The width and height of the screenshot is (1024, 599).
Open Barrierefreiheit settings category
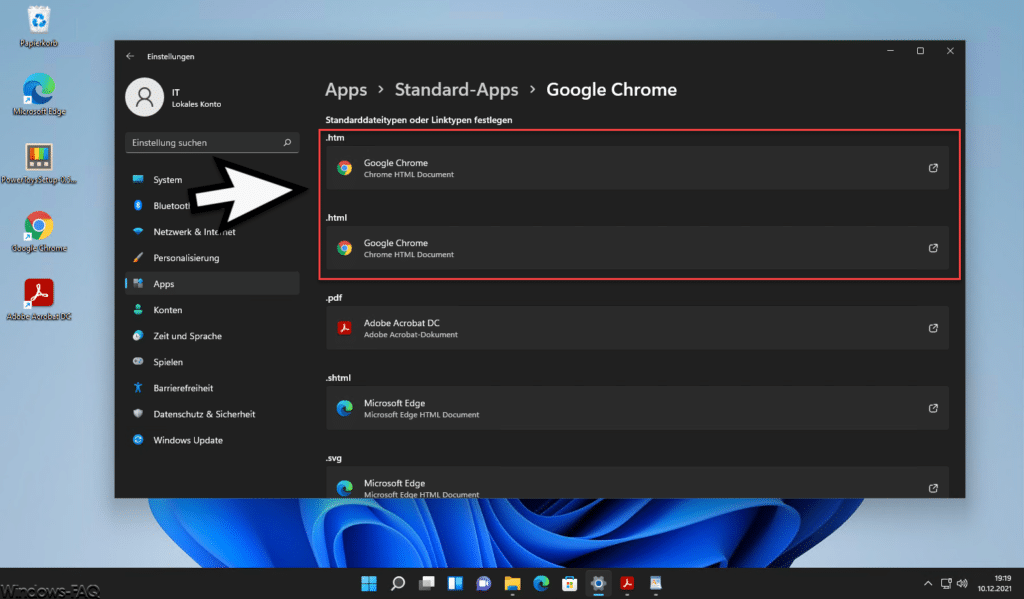pos(212,388)
